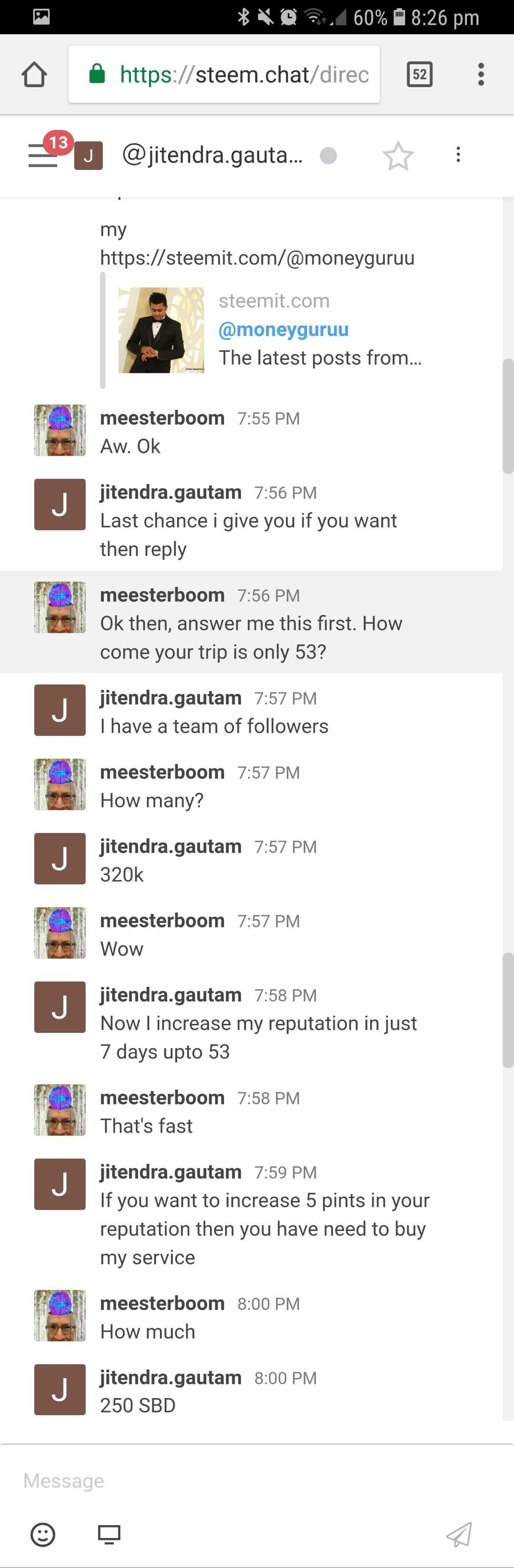
Task: Send the message with the paper plane icon
Action: [459, 1535]
